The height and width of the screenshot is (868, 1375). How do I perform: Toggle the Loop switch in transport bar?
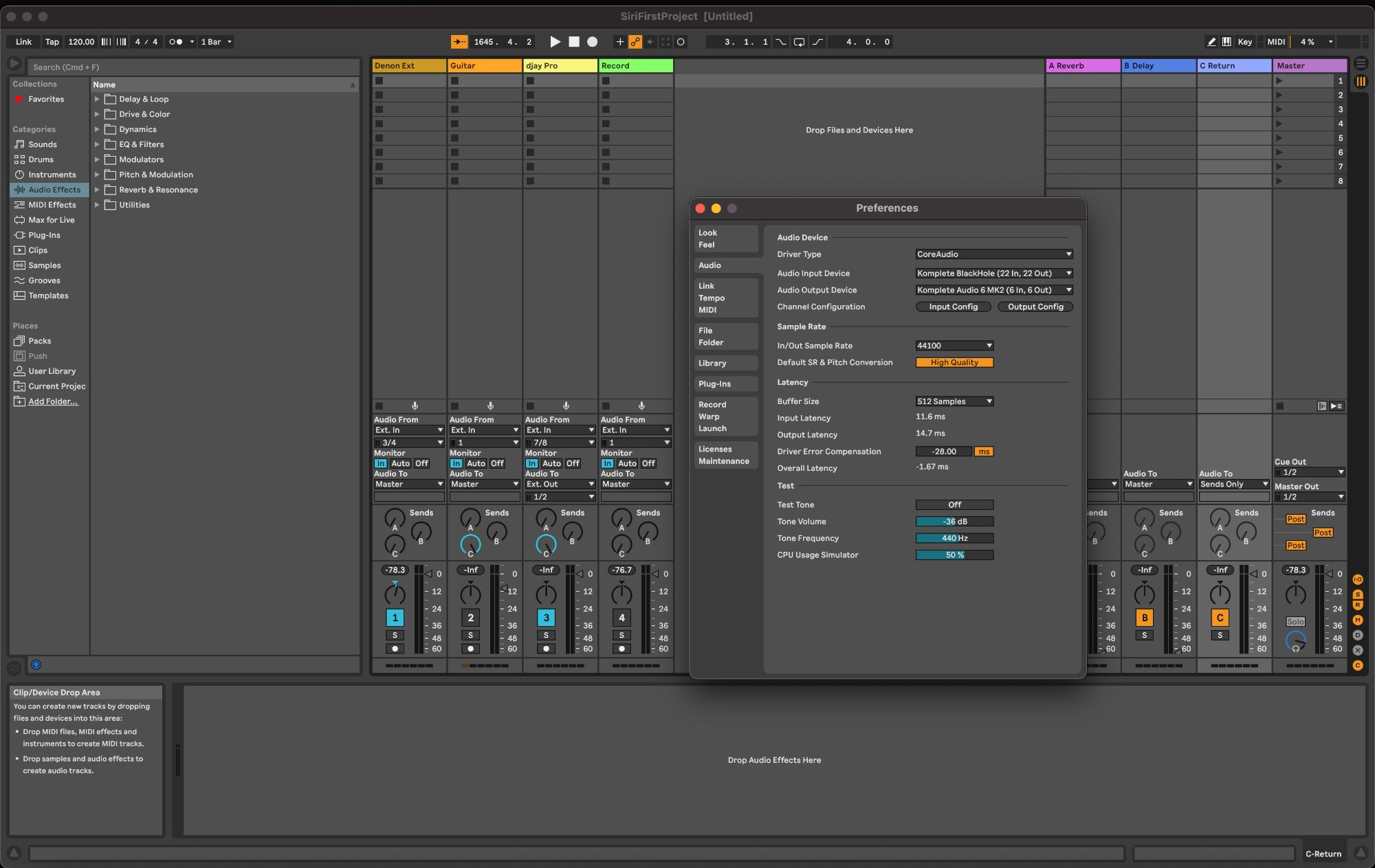point(799,42)
